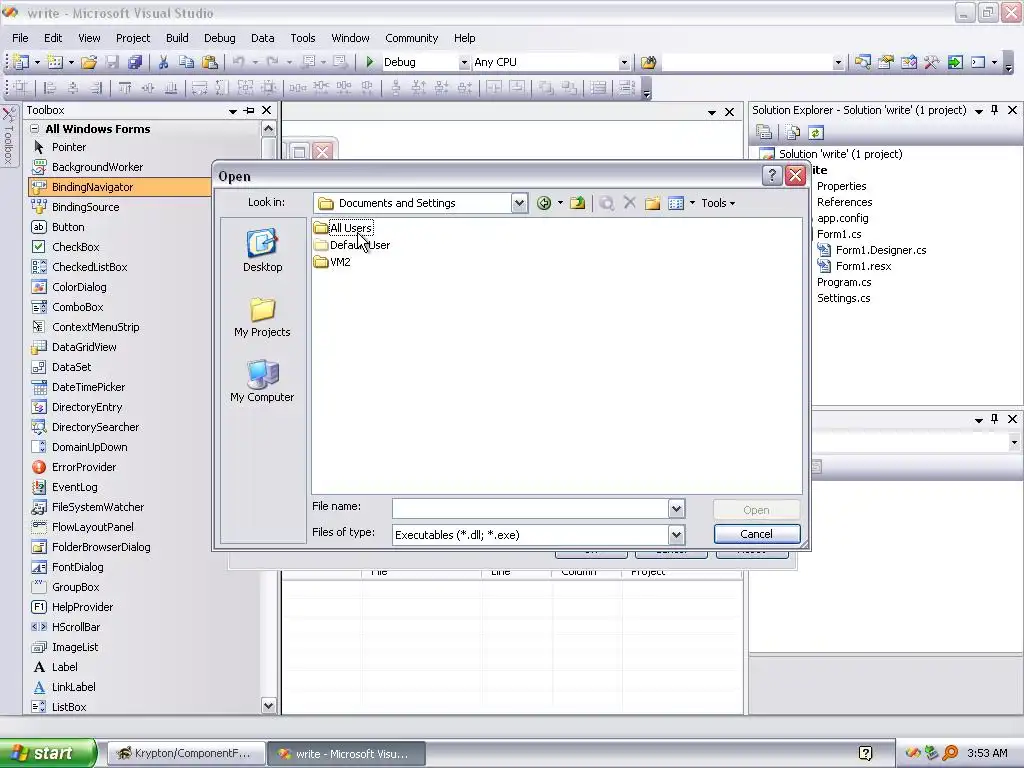Image resolution: width=1024 pixels, height=768 pixels.
Task: Click the write - Microsoft Visual Studio taskbar button
Action: click(347, 754)
